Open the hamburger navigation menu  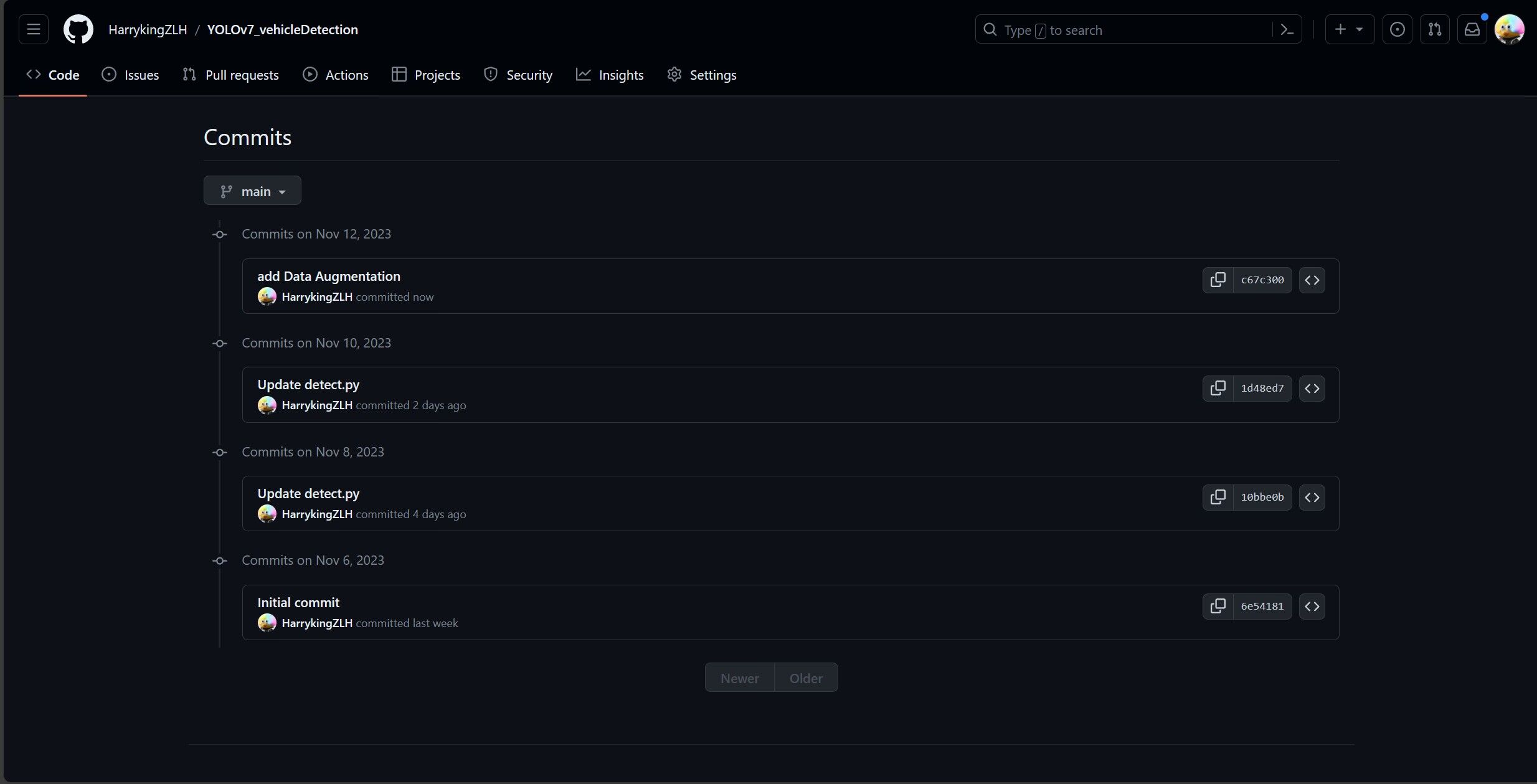pos(34,29)
